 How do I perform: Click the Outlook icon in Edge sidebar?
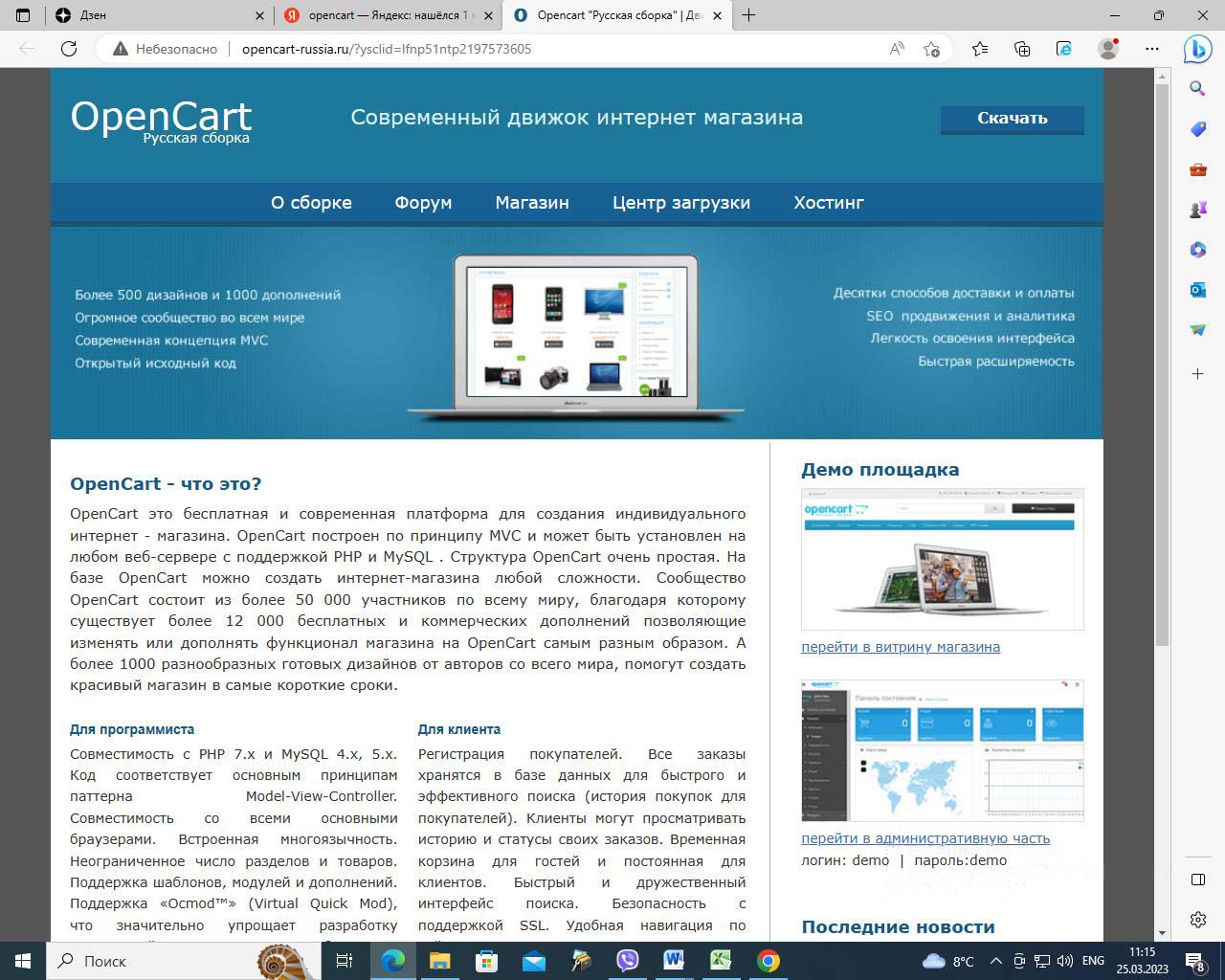[x=1197, y=290]
